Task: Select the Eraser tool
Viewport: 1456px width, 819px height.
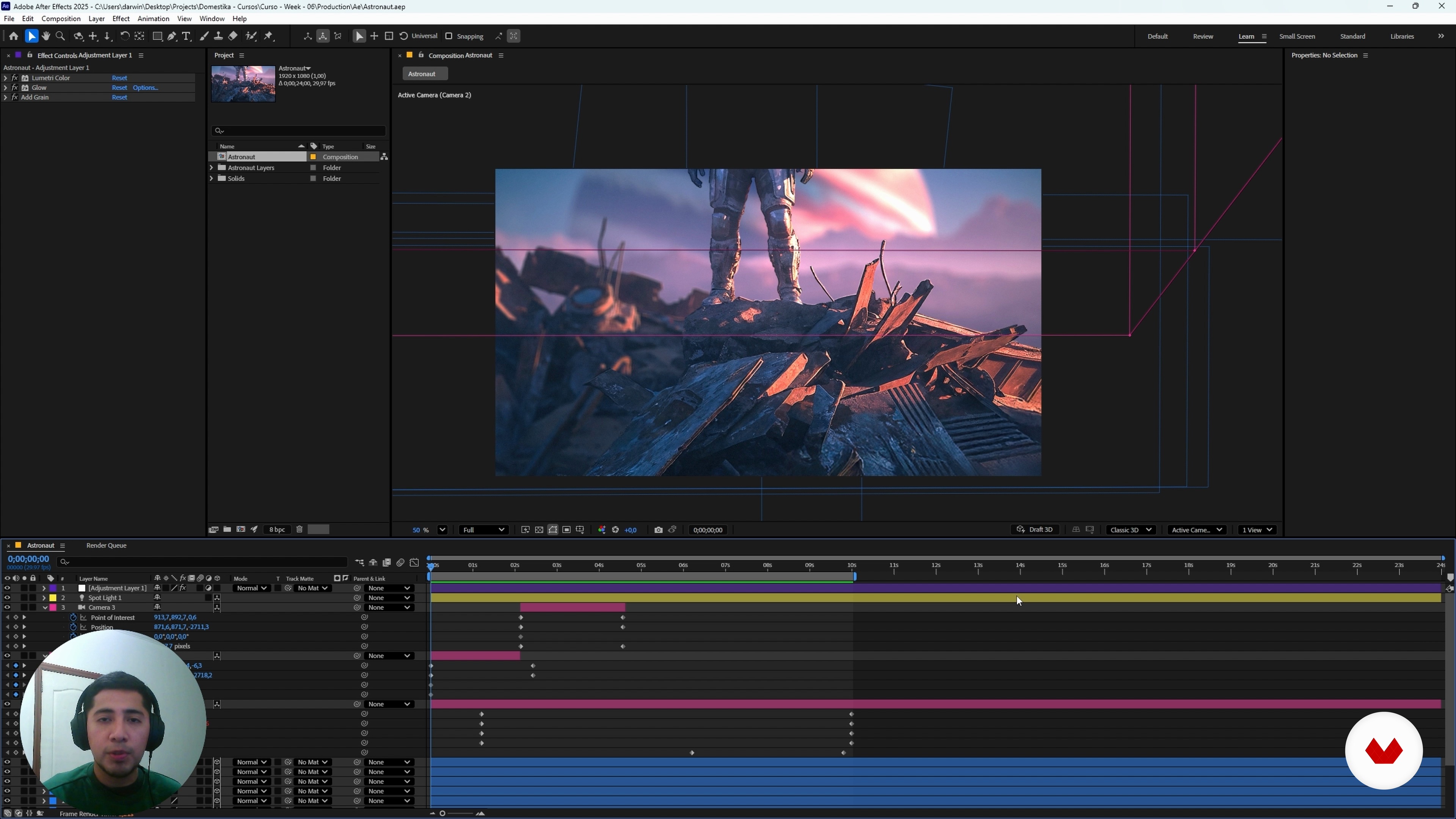Action: pyautogui.click(x=233, y=36)
